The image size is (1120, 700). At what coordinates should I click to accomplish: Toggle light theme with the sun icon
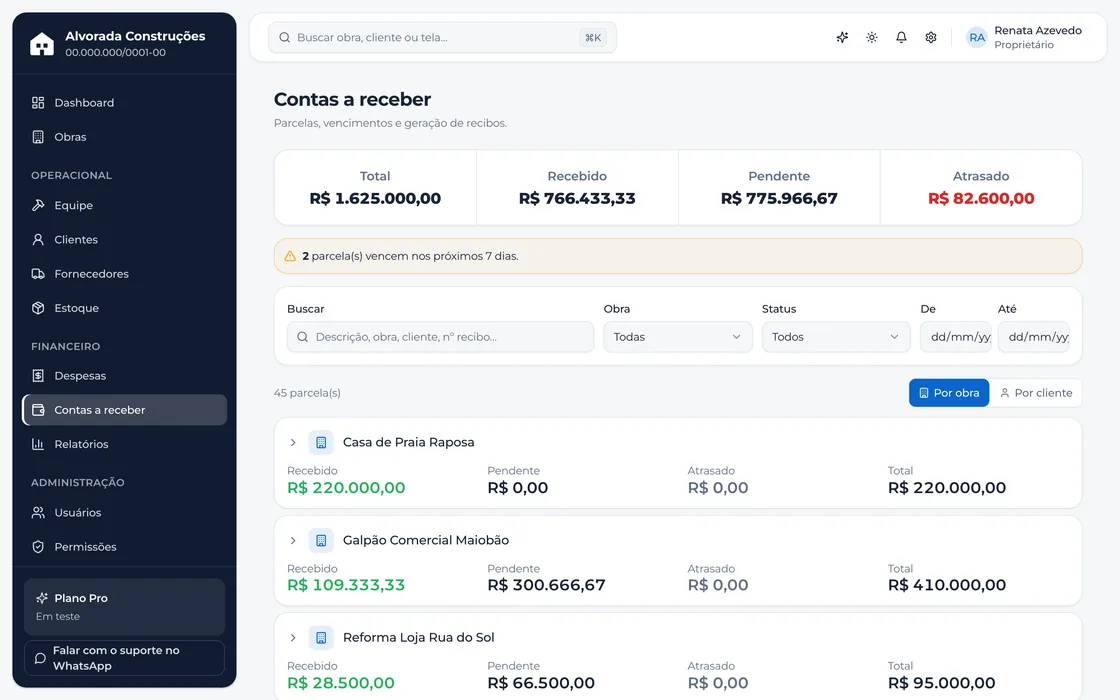tap(871, 37)
